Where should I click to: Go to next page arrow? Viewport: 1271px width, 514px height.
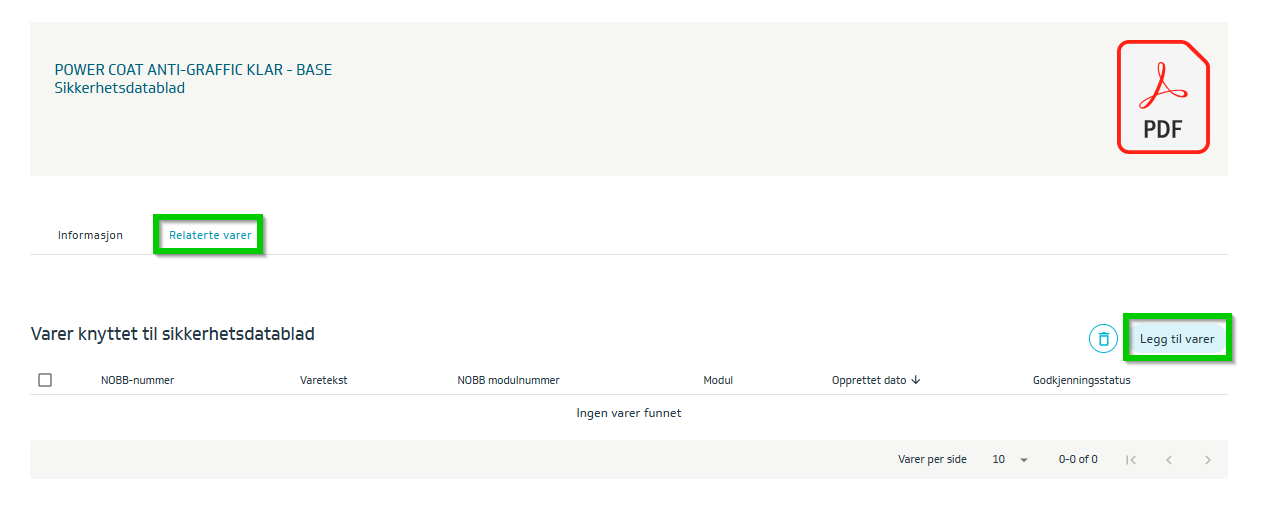coord(1208,460)
